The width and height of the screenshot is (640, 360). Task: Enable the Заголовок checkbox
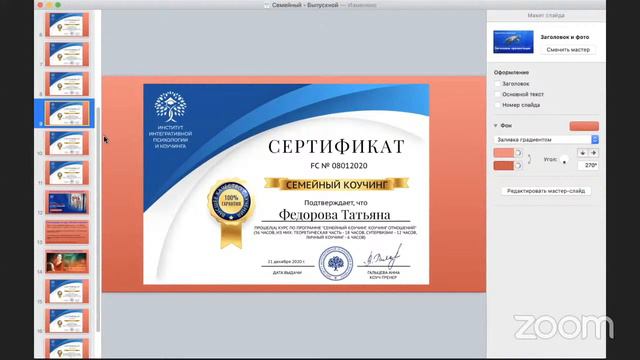[x=498, y=84]
